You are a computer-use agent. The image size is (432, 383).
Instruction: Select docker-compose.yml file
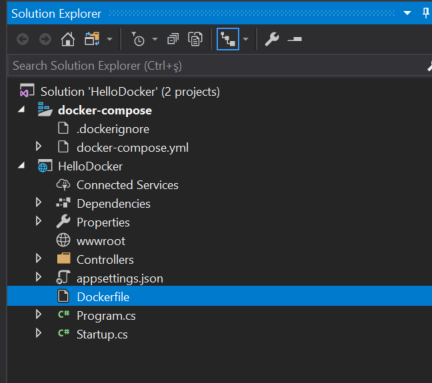[133, 148]
